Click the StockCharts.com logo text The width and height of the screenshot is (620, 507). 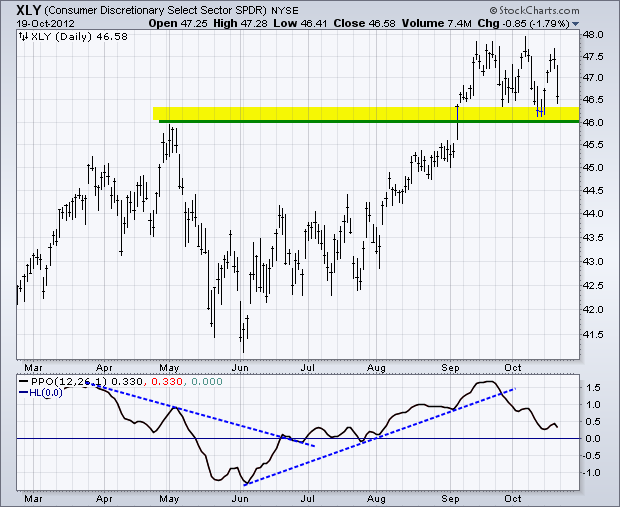pyautogui.click(x=534, y=10)
